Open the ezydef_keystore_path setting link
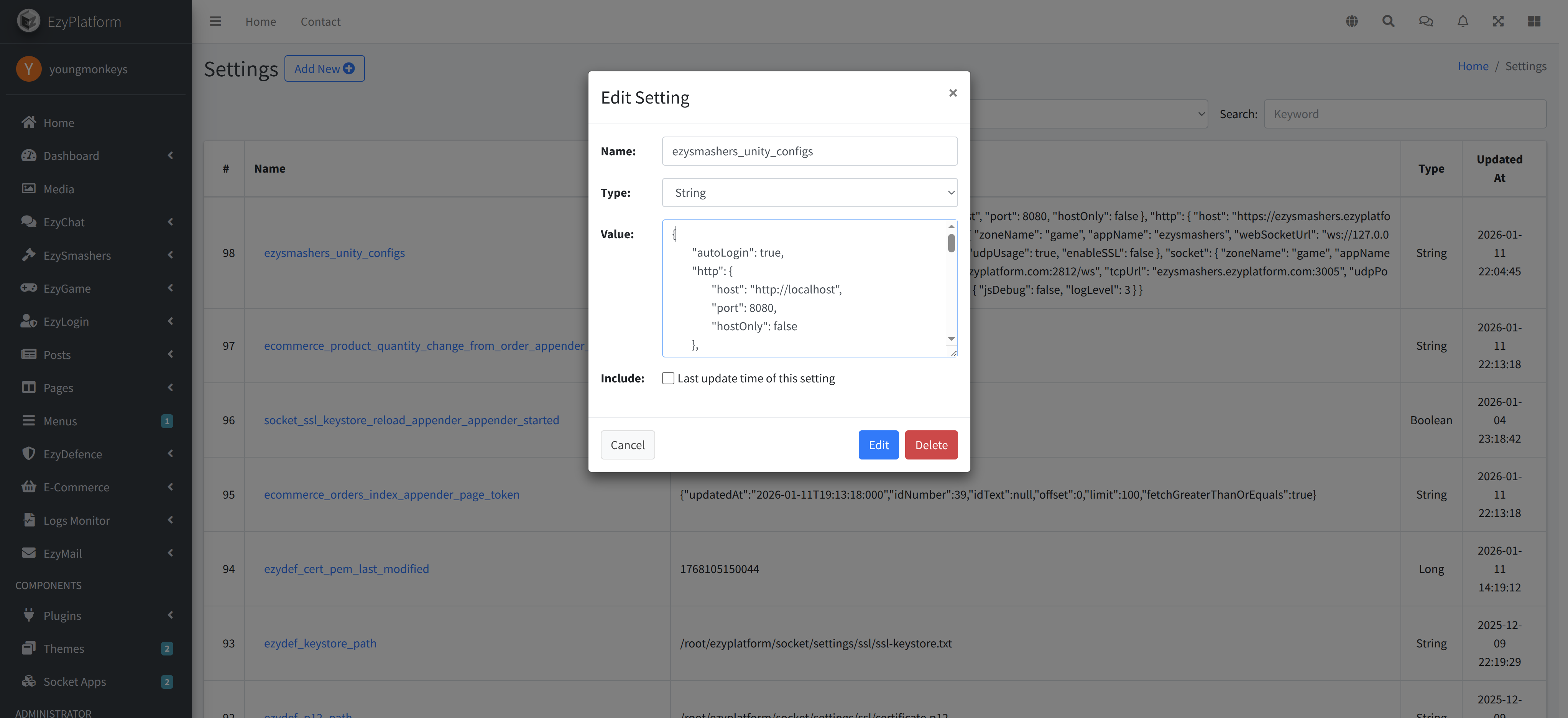1568x718 pixels. (320, 643)
